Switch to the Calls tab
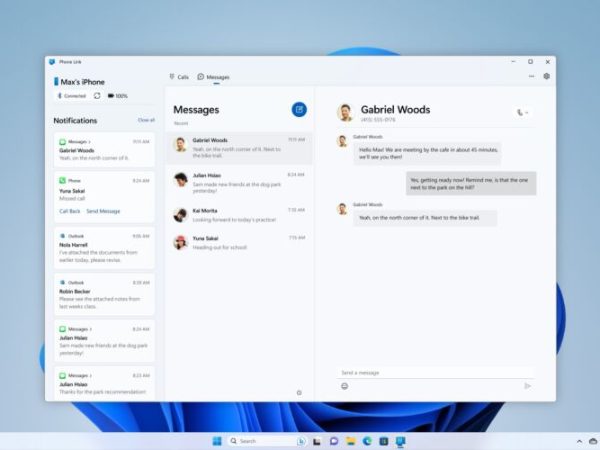The image size is (600, 450). point(179,76)
